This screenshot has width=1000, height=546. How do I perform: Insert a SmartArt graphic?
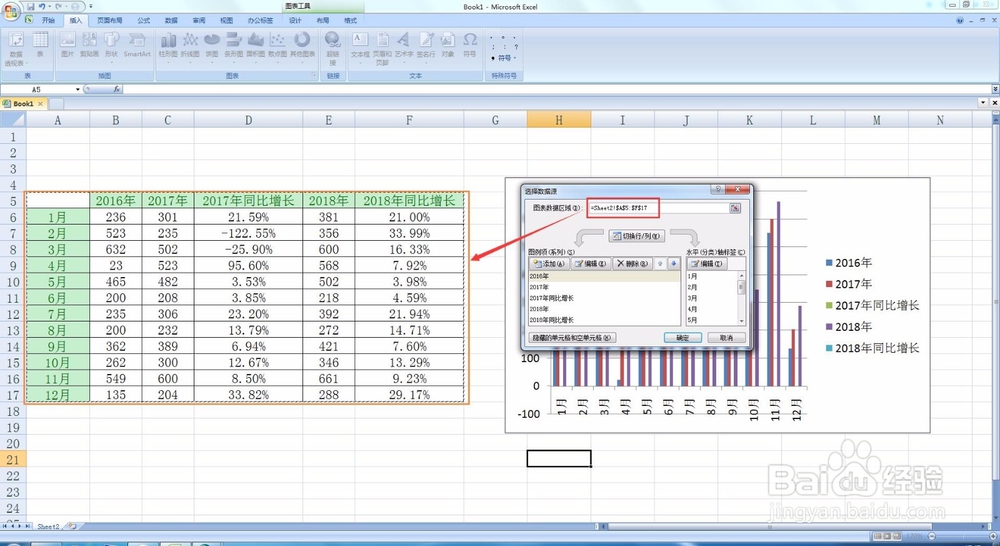(137, 45)
